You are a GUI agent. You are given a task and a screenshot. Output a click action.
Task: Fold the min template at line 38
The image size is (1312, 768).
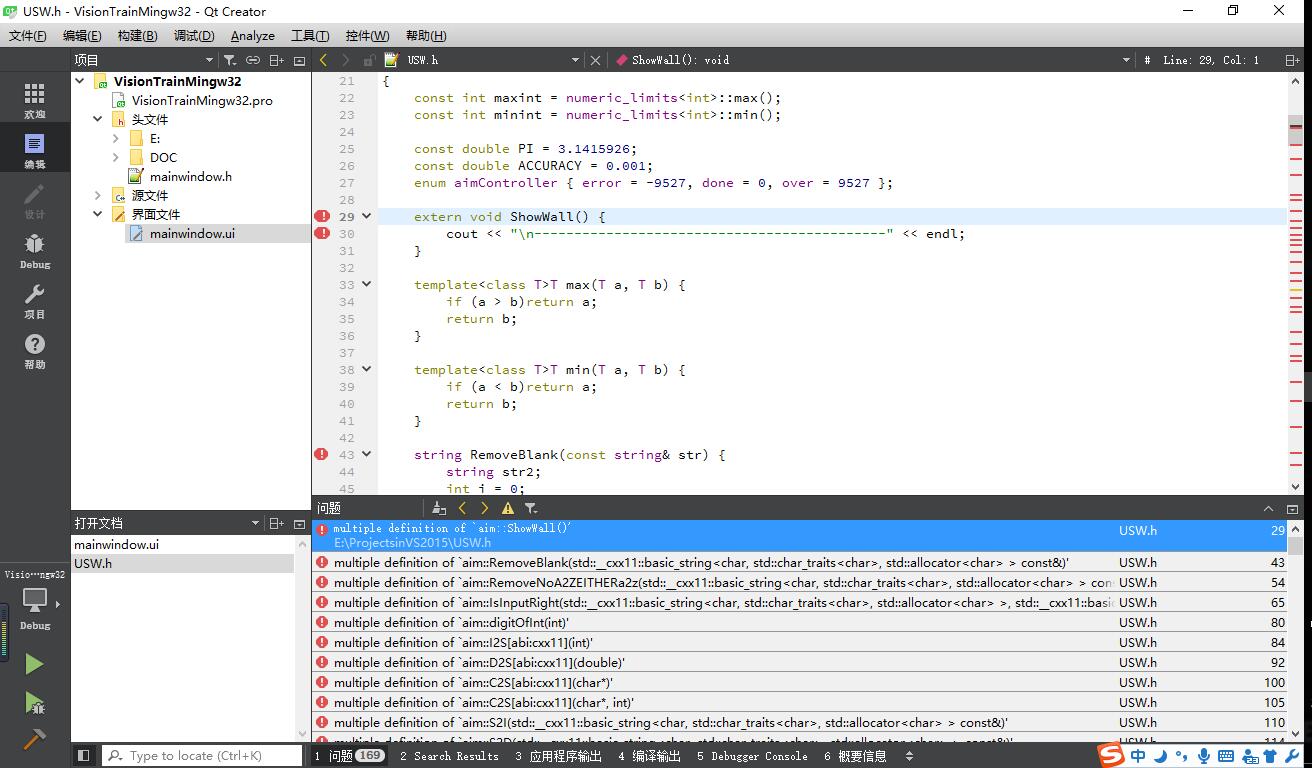(367, 369)
